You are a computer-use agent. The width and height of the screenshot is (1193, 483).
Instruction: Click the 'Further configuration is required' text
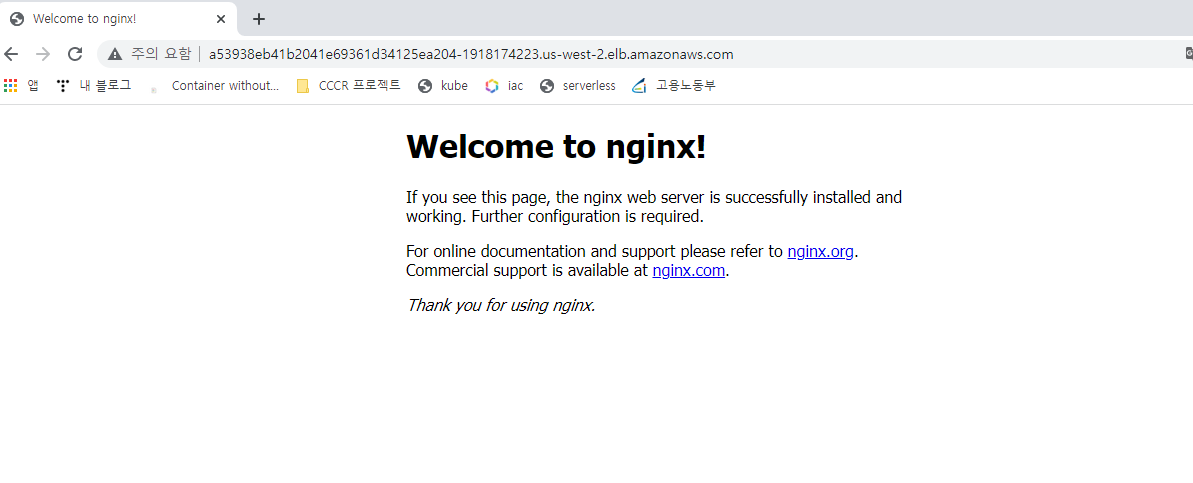coord(588,217)
